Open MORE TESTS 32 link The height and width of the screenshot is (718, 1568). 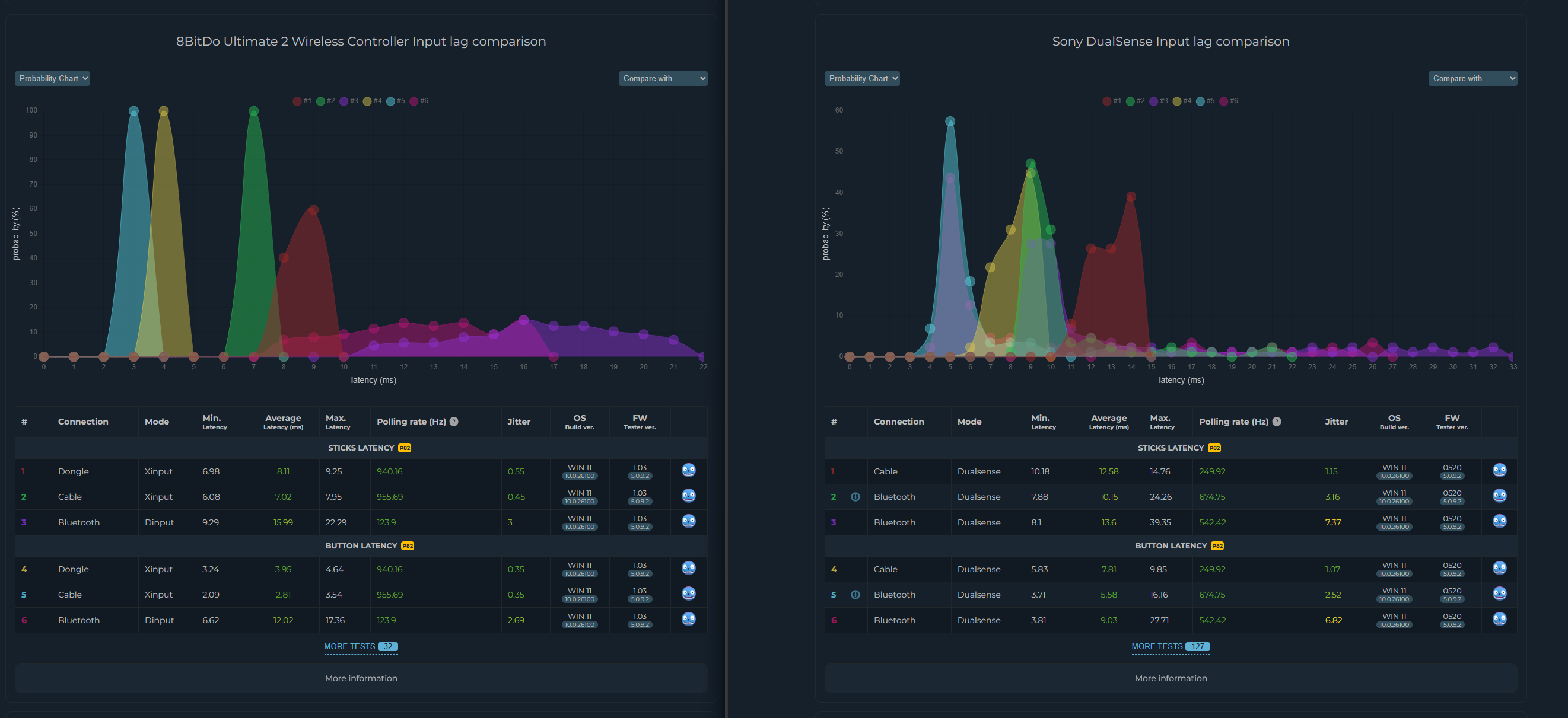coord(360,646)
